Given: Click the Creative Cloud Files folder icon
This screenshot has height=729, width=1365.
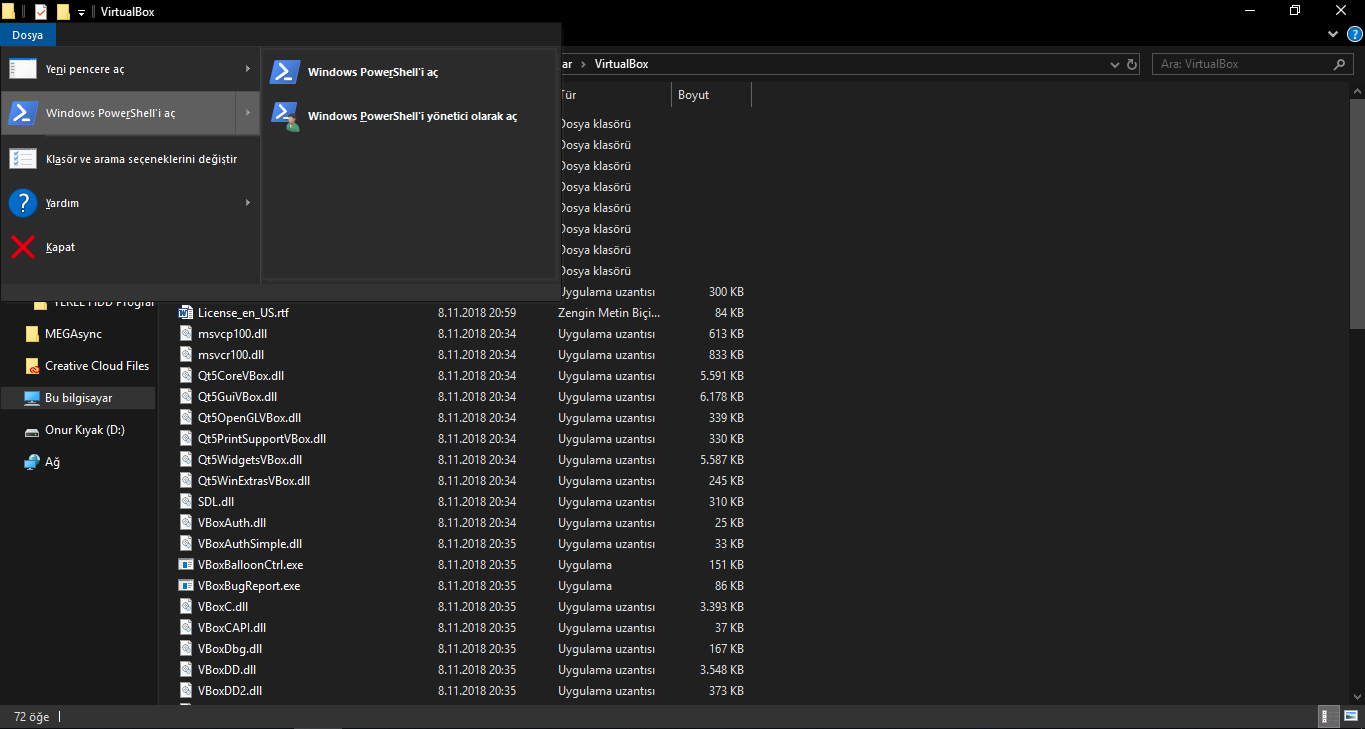Looking at the screenshot, I should point(32,366).
